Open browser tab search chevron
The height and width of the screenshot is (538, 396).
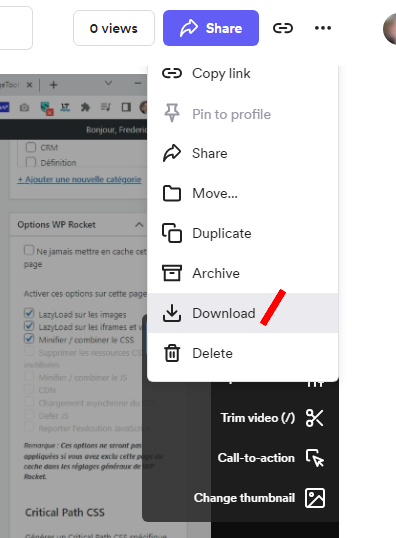pyautogui.click(x=108, y=83)
